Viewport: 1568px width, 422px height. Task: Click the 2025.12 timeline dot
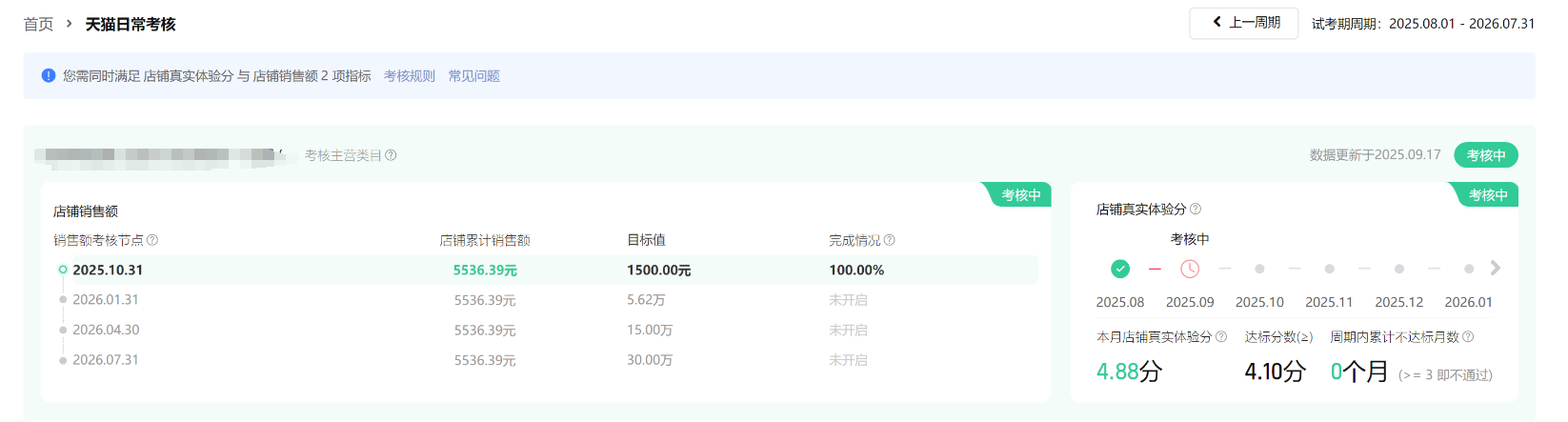[1399, 269]
